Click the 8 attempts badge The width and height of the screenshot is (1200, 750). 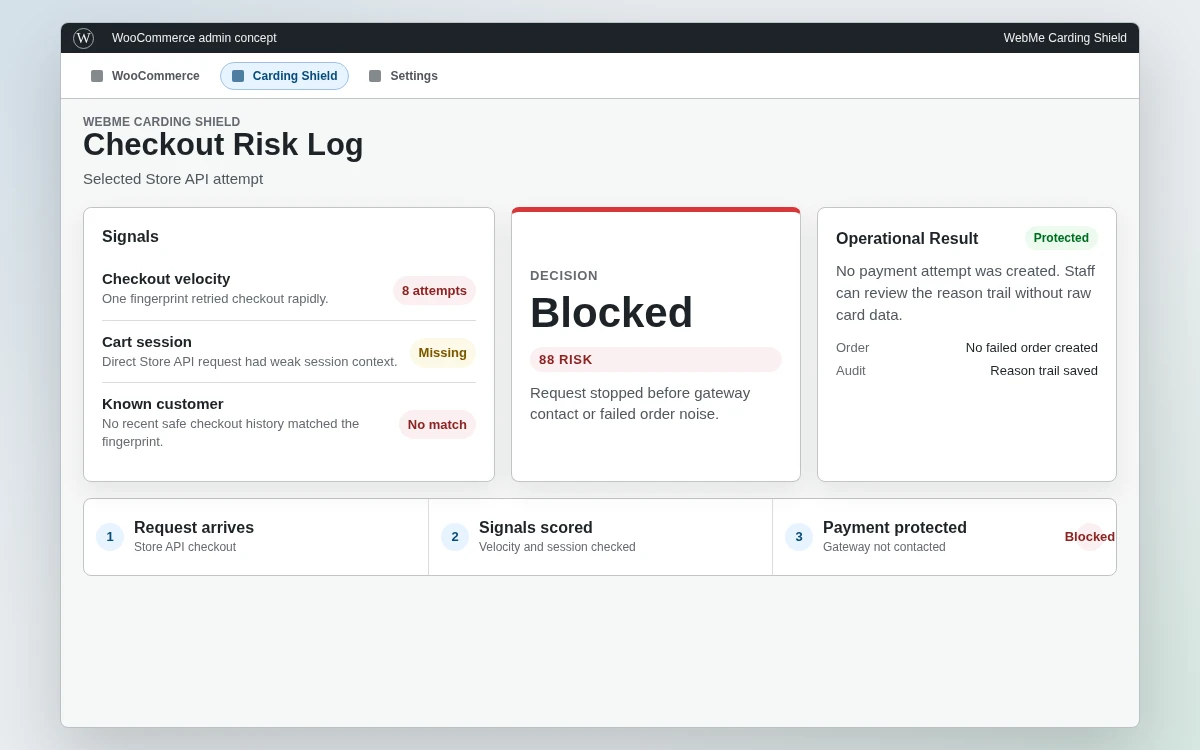[434, 290]
